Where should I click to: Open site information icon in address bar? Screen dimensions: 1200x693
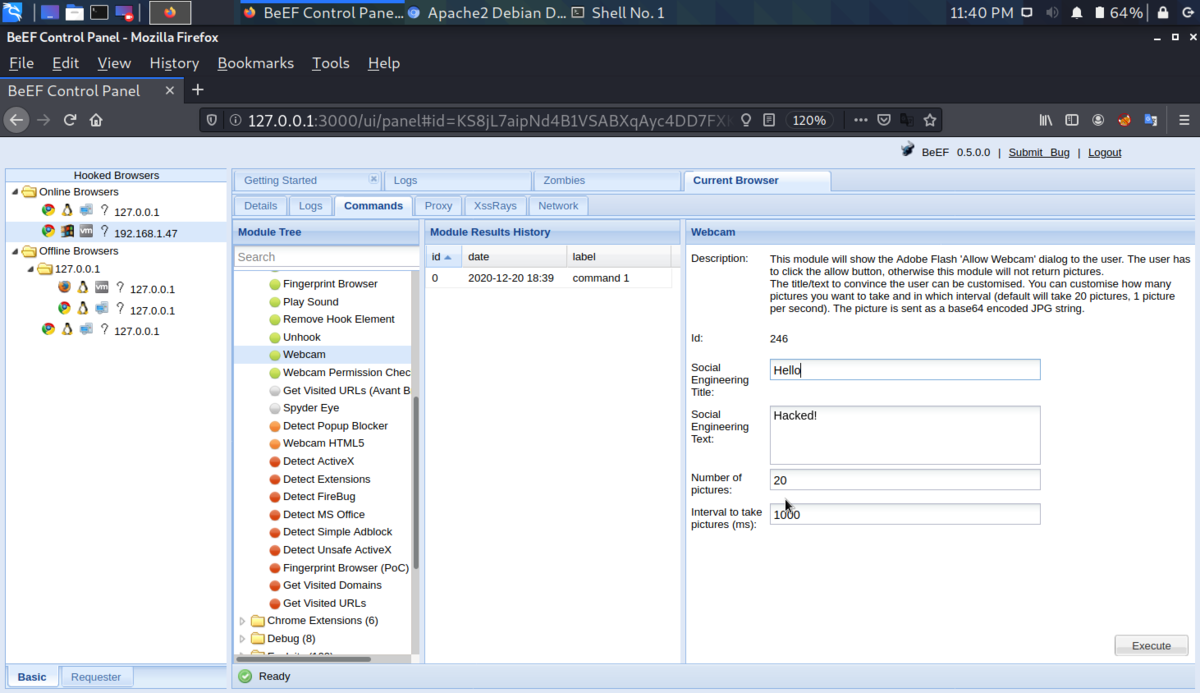point(235,120)
